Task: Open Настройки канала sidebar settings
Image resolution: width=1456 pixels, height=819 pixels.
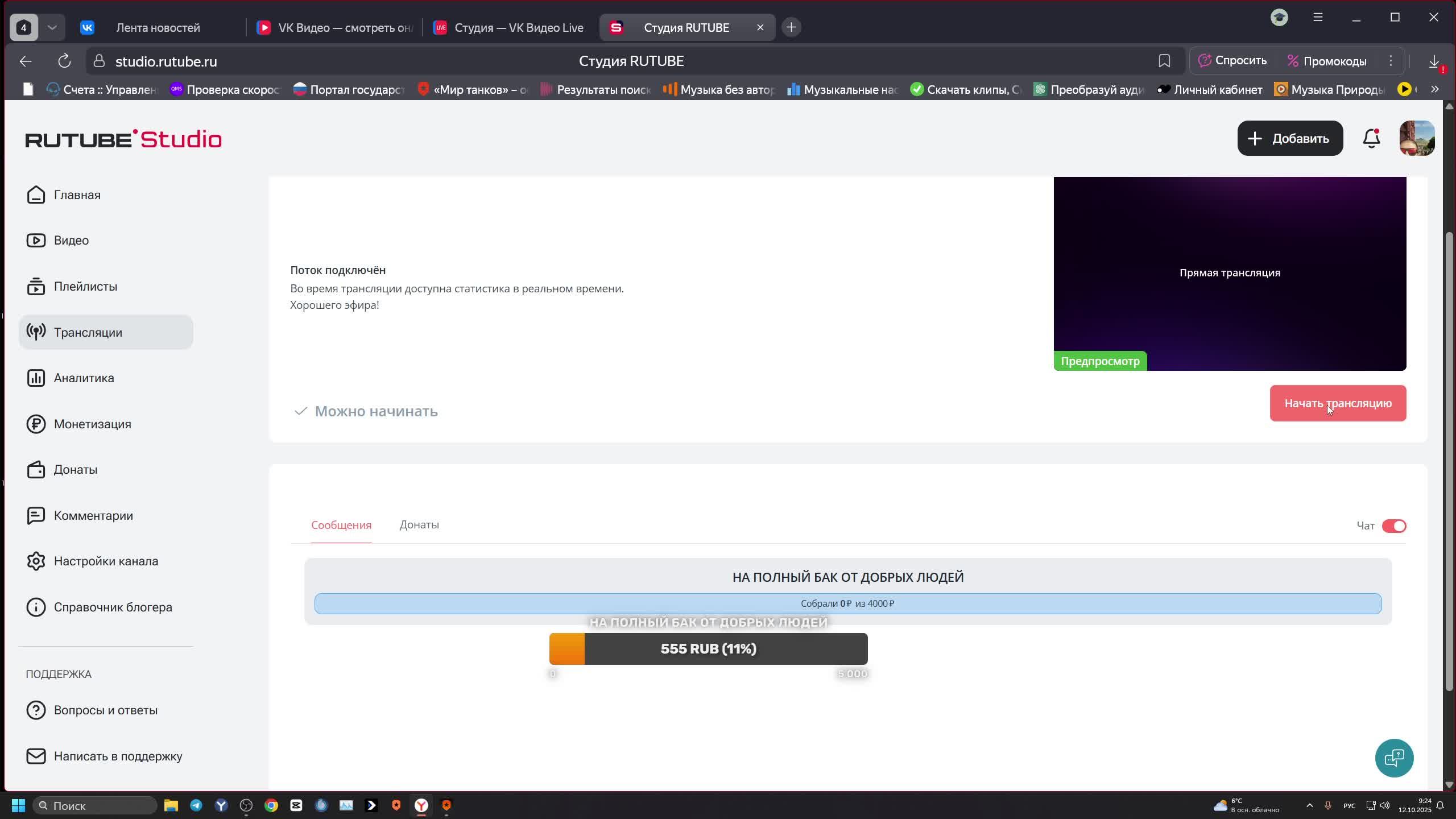Action: (x=106, y=561)
